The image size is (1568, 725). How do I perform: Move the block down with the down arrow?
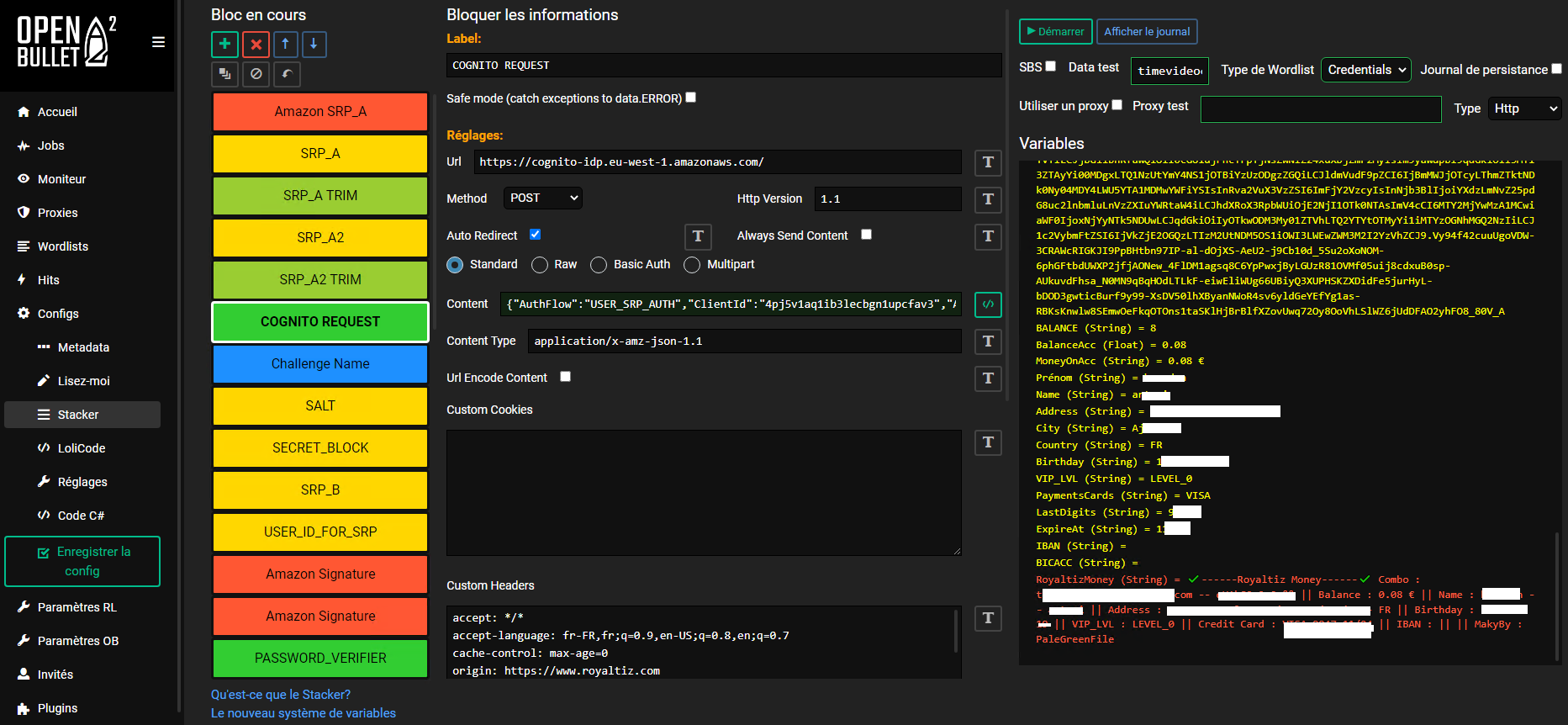click(314, 44)
